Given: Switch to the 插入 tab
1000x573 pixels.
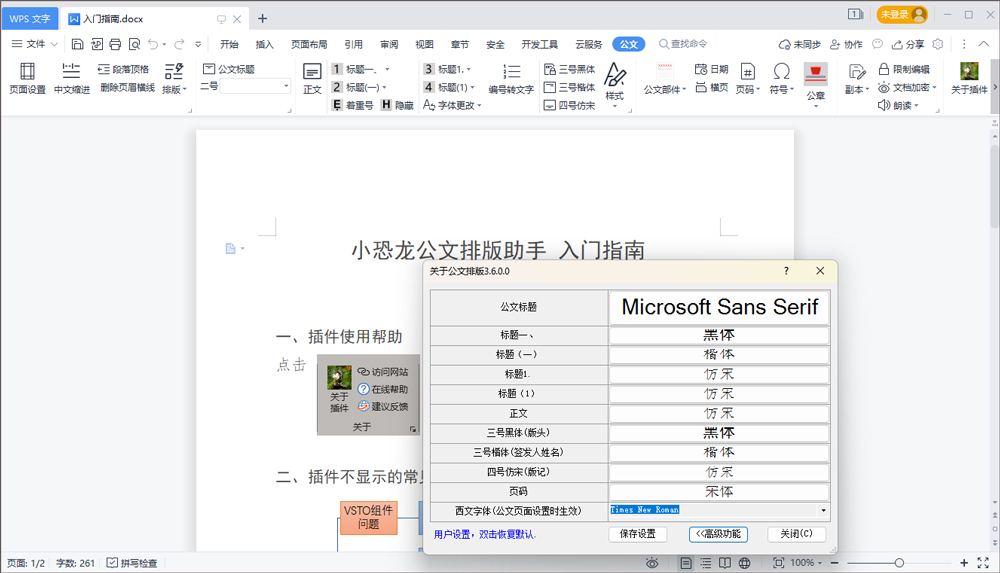Looking at the screenshot, I should [264, 44].
